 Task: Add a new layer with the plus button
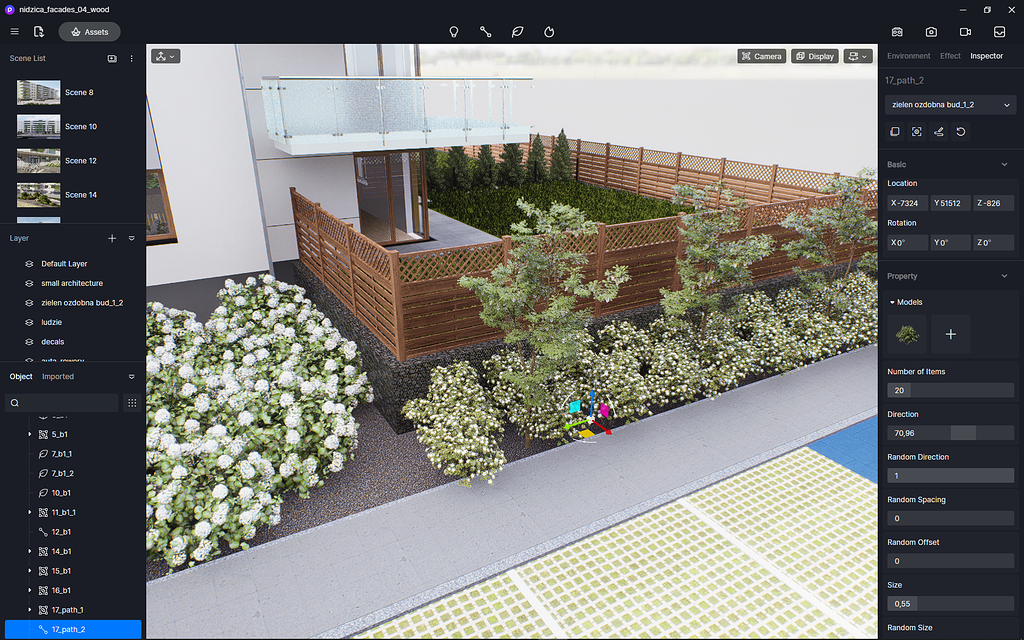pyautogui.click(x=111, y=238)
